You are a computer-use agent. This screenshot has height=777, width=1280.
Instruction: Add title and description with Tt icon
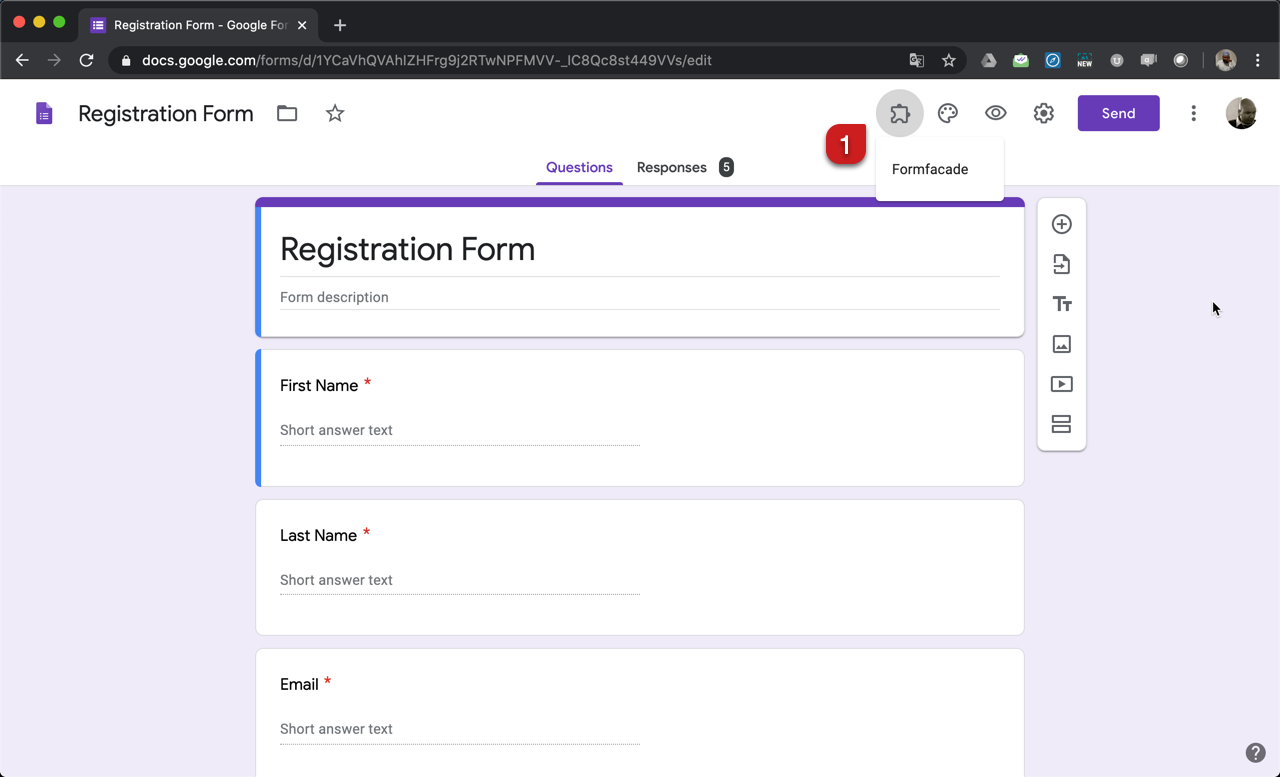point(1061,303)
